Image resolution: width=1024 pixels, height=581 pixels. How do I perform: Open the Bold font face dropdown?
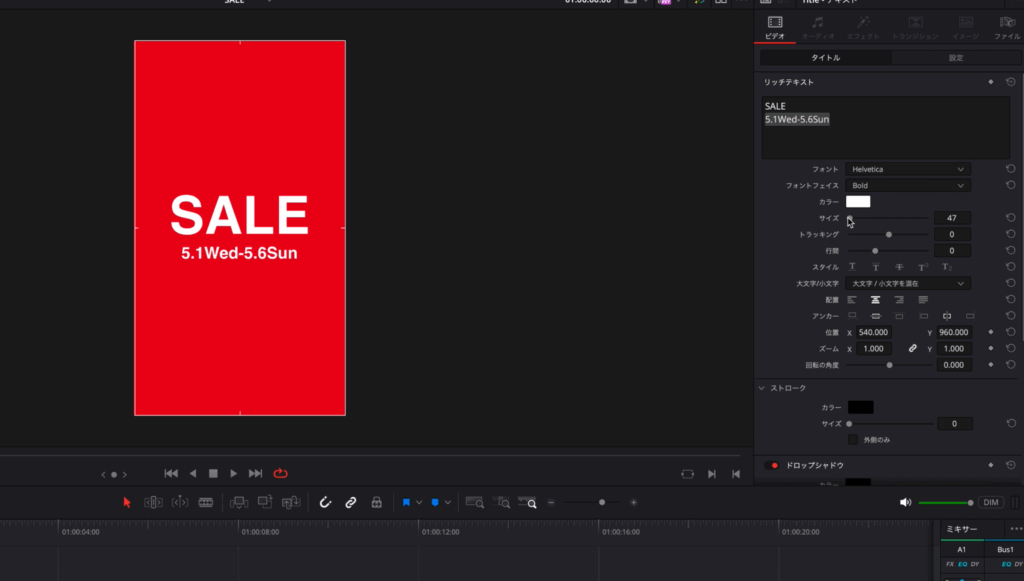[x=908, y=186]
